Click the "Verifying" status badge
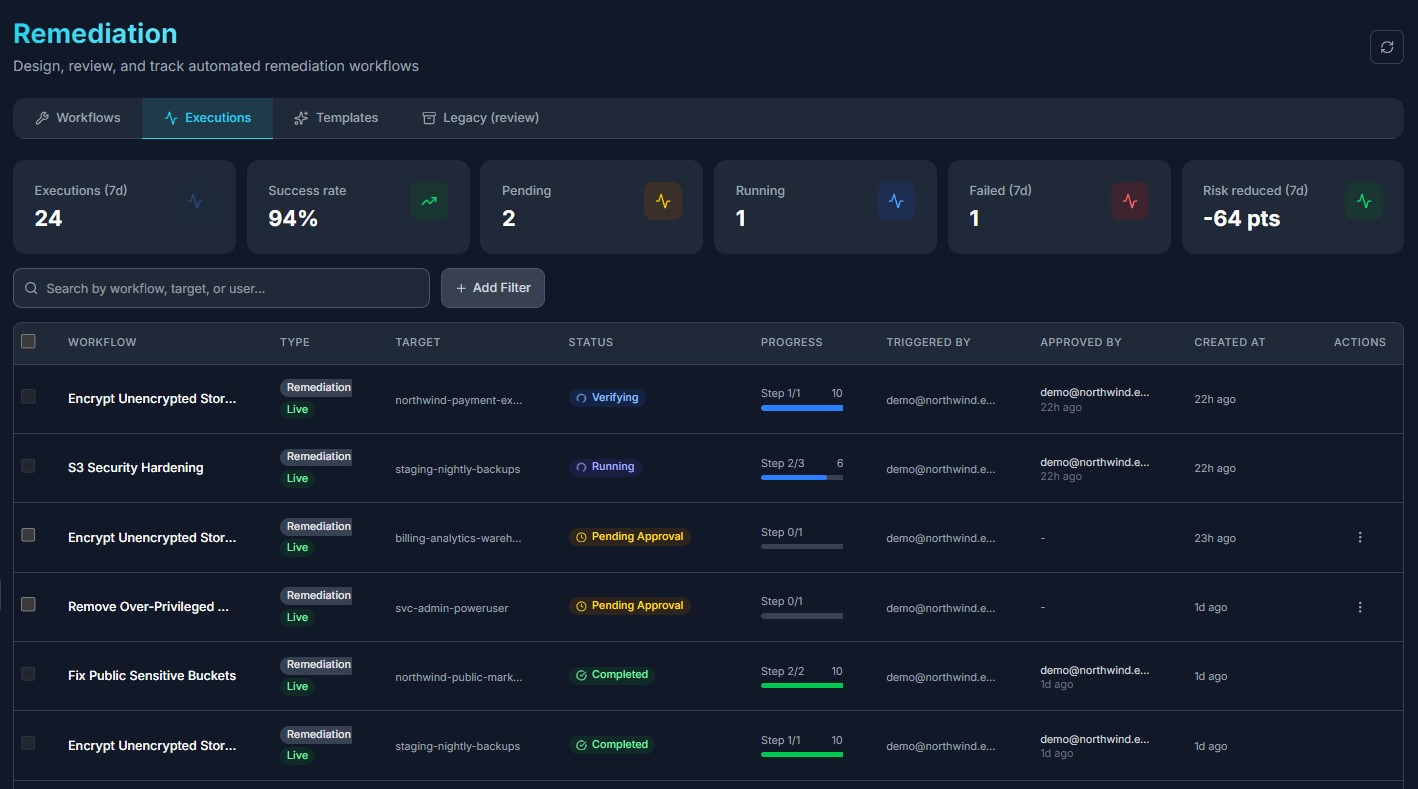 coord(607,398)
